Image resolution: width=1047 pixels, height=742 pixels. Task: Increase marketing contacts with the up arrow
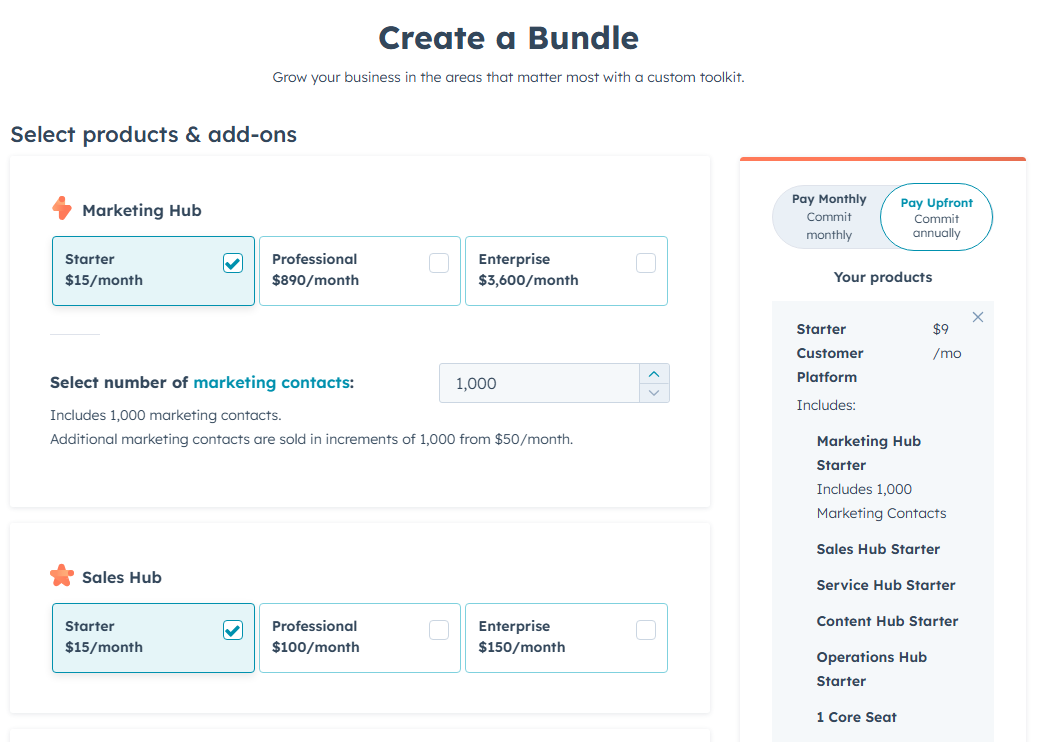click(654, 374)
